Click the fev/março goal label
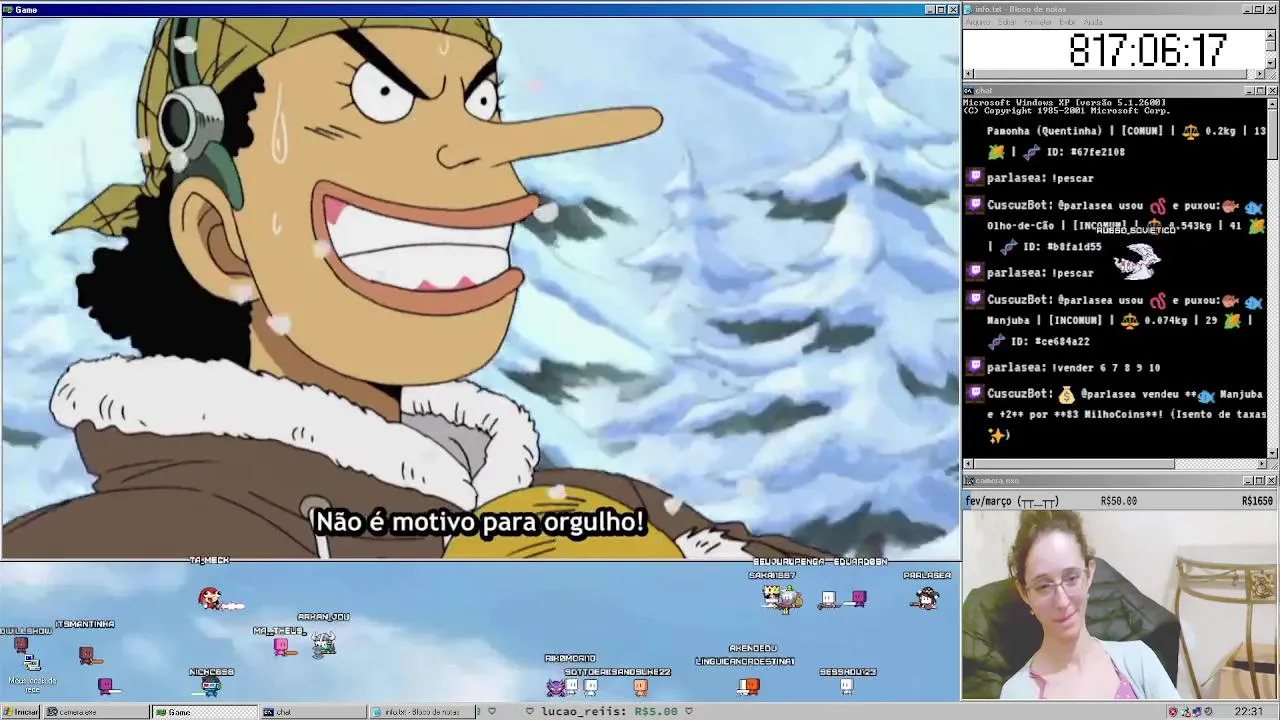 (x=1012, y=501)
